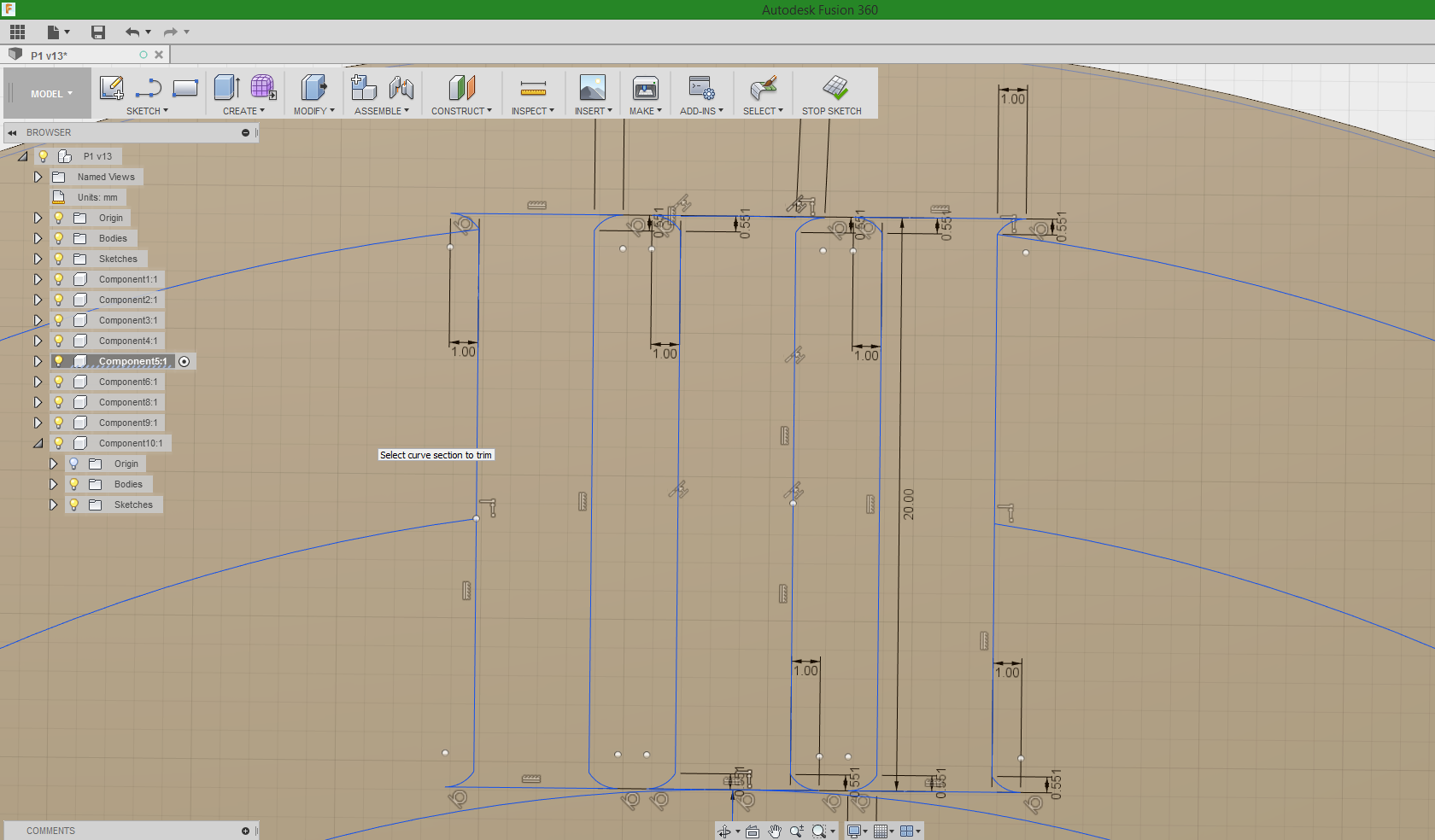
Task: Click the COMMENTS panel plus button
Action: [245, 831]
